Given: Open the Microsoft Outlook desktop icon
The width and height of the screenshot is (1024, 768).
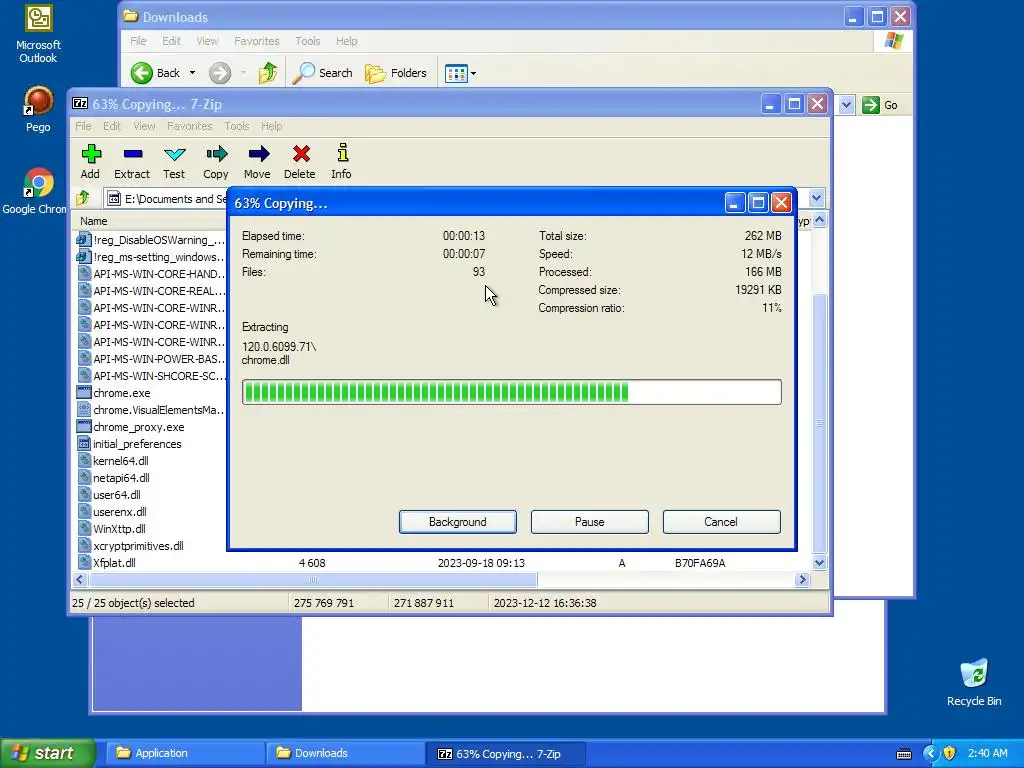Looking at the screenshot, I should 38,35.
